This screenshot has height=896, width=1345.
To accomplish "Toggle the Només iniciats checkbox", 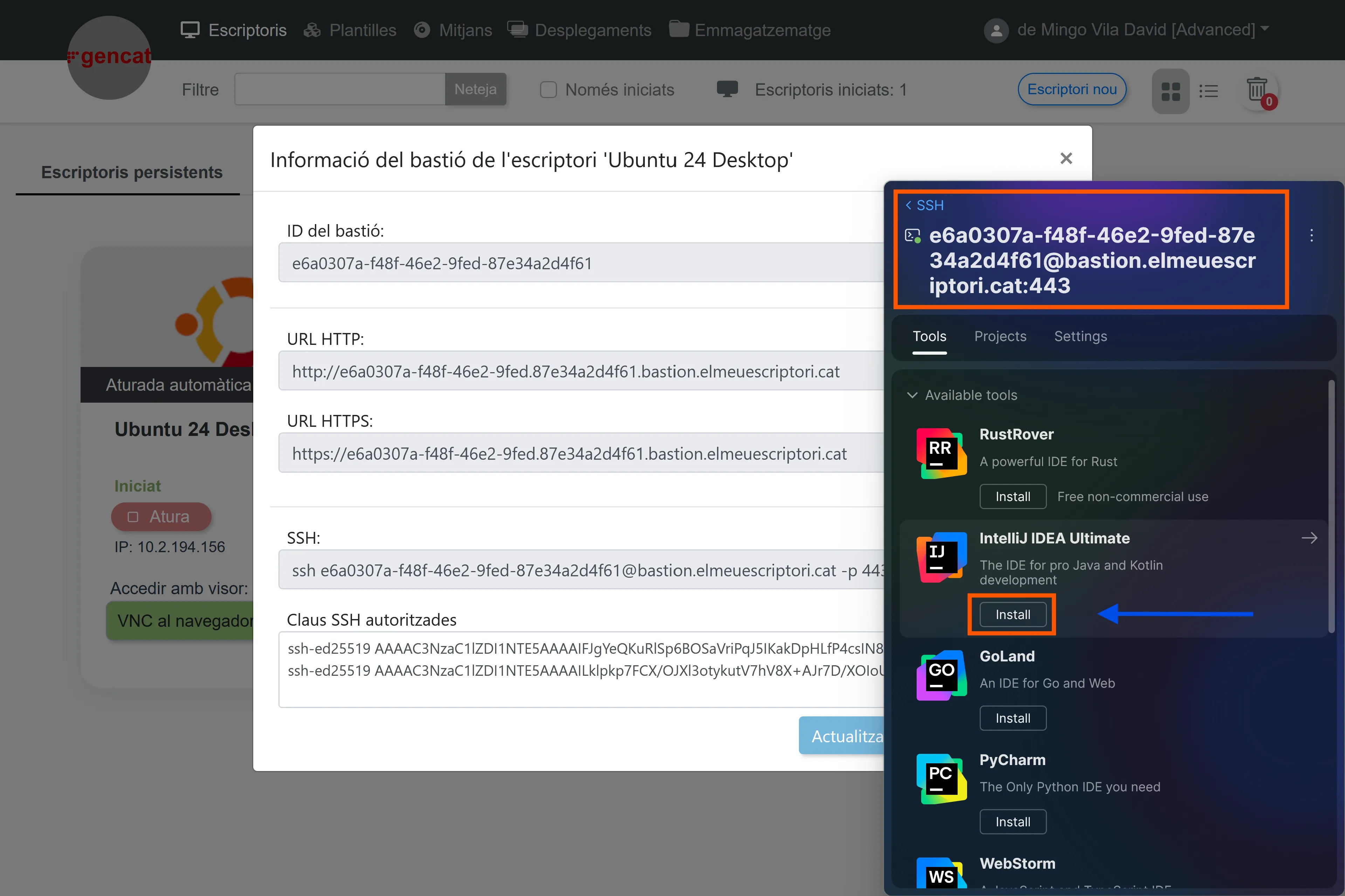I will point(548,90).
